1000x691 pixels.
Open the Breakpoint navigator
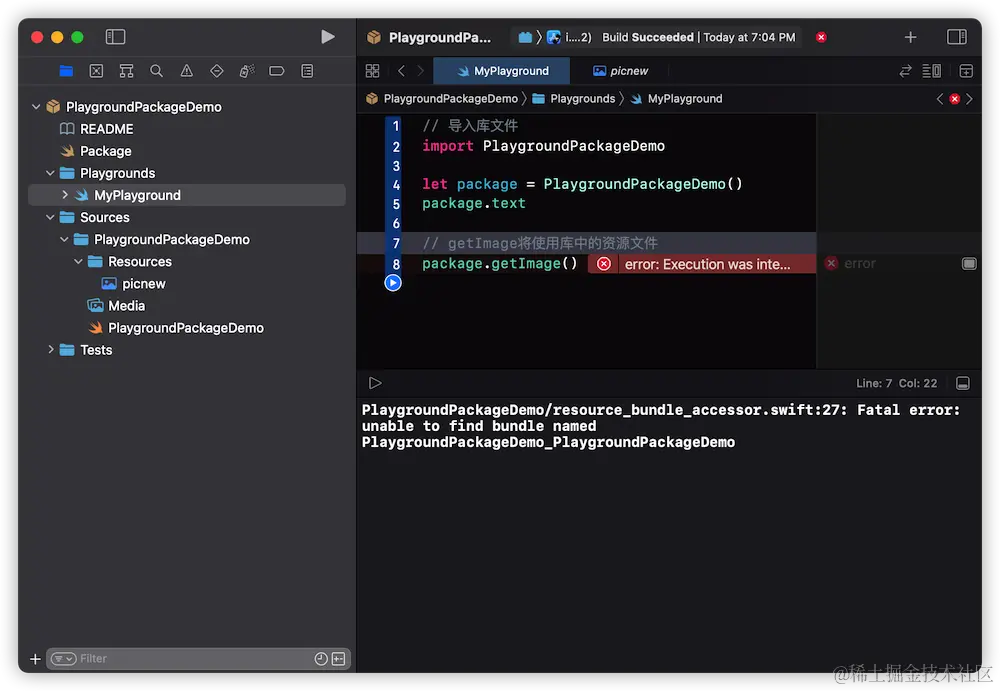pyautogui.click(x=277, y=71)
